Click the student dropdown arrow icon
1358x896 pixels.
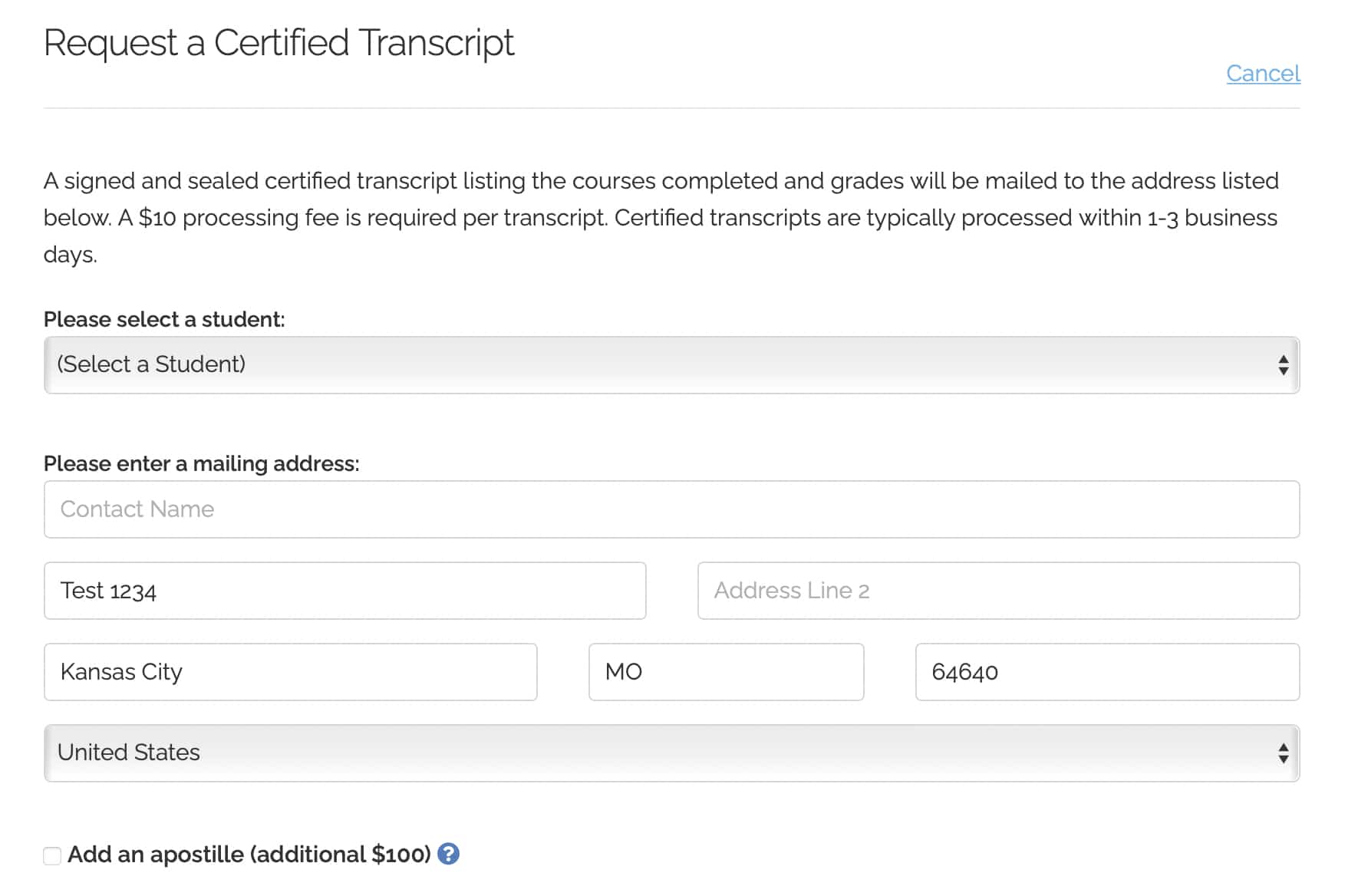[1284, 365]
